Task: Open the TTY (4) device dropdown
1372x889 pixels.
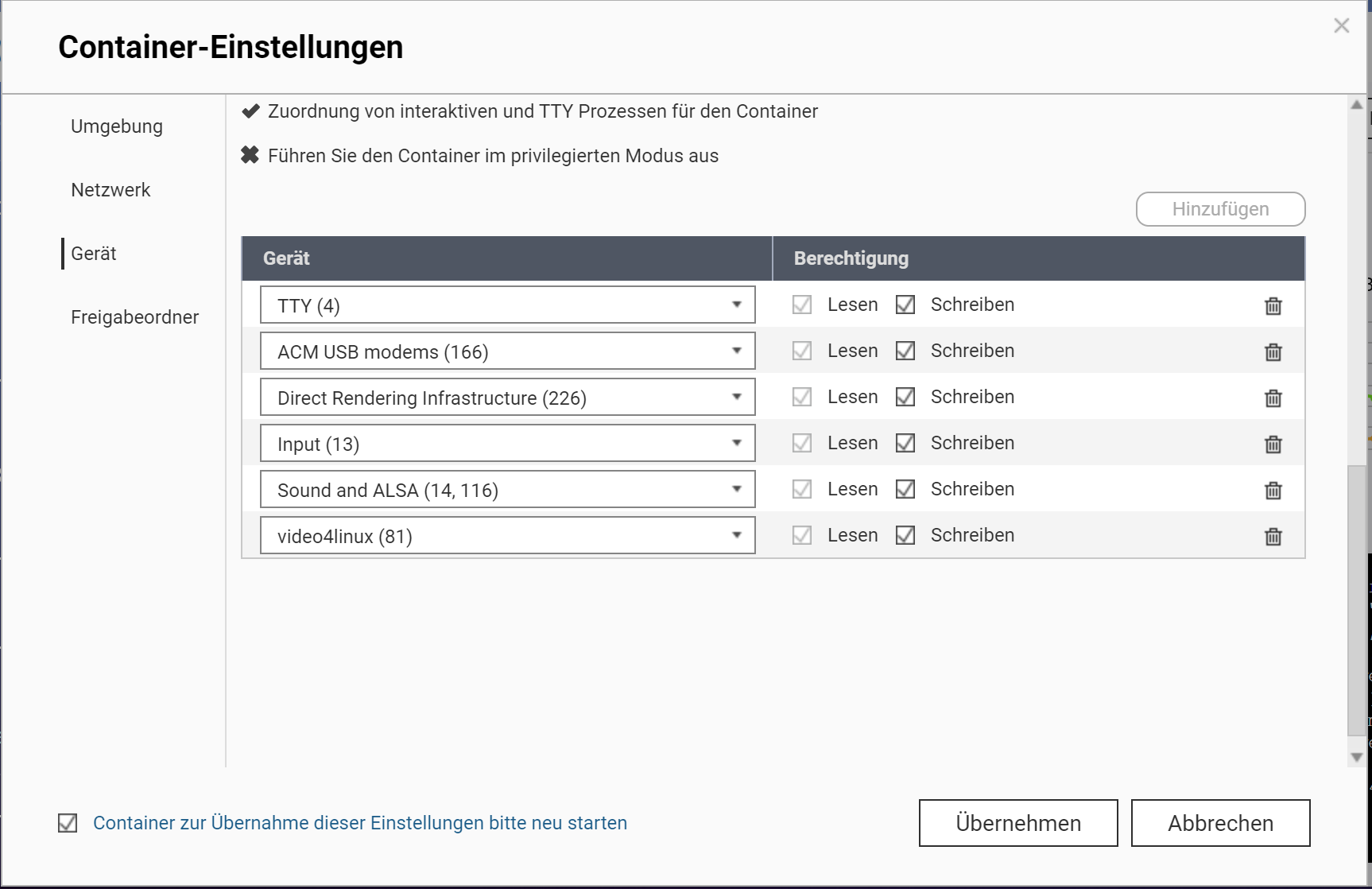Action: 507,305
